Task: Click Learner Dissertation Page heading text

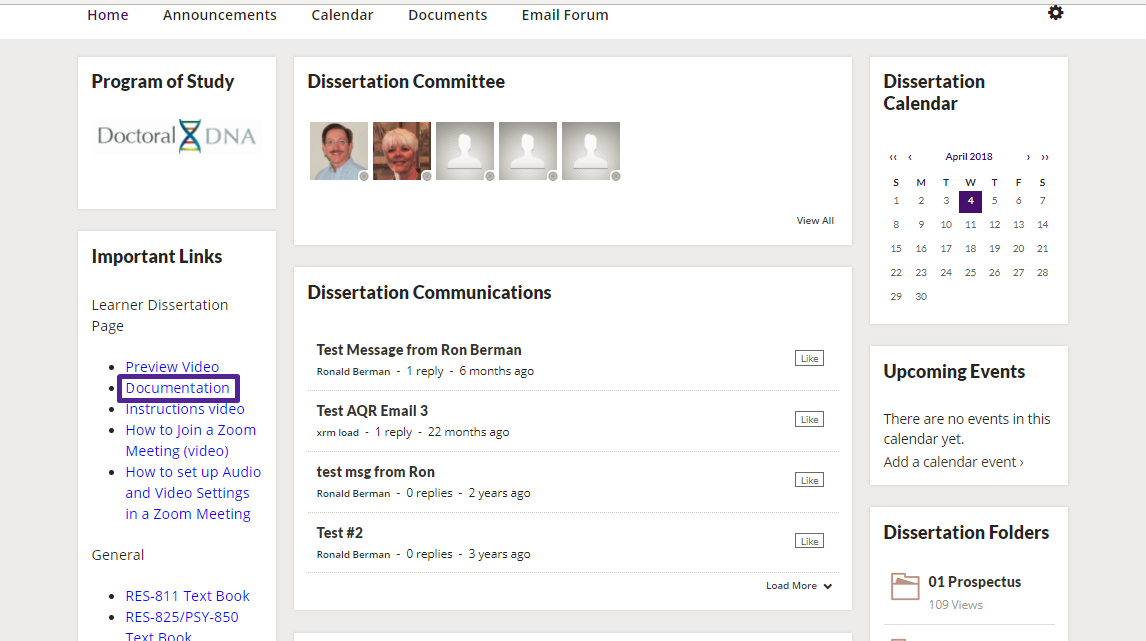Action: pos(159,315)
